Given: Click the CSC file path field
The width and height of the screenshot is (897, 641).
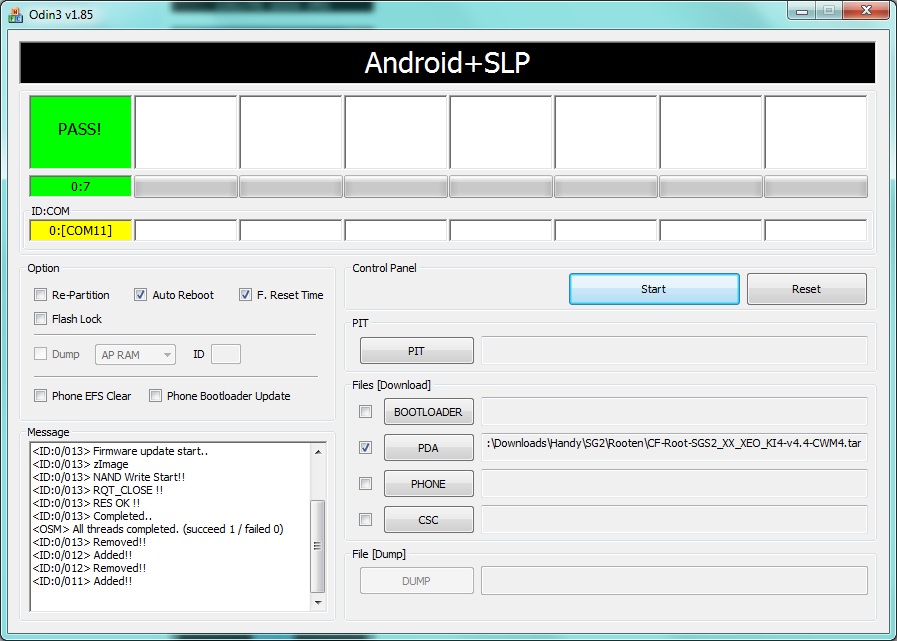Looking at the screenshot, I should [x=674, y=520].
